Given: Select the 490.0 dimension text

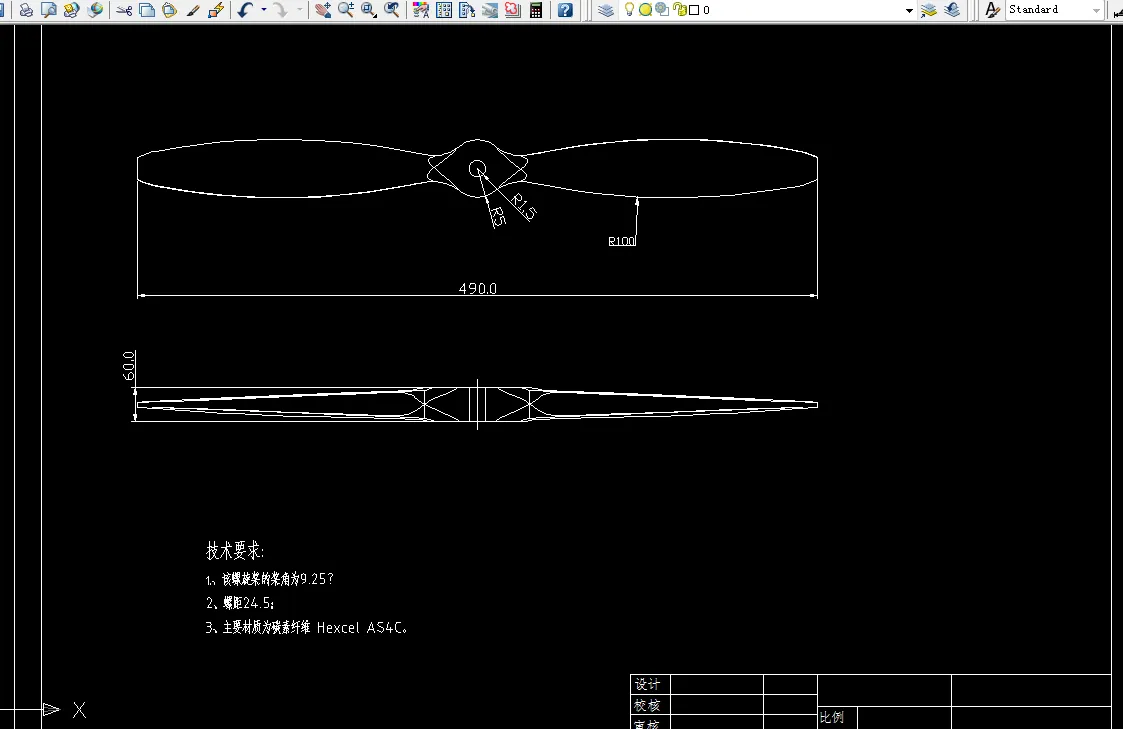Looking at the screenshot, I should (478, 289).
